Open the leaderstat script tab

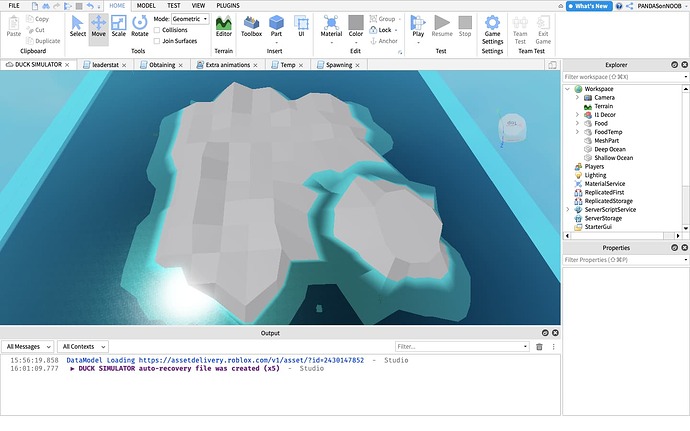pos(105,65)
